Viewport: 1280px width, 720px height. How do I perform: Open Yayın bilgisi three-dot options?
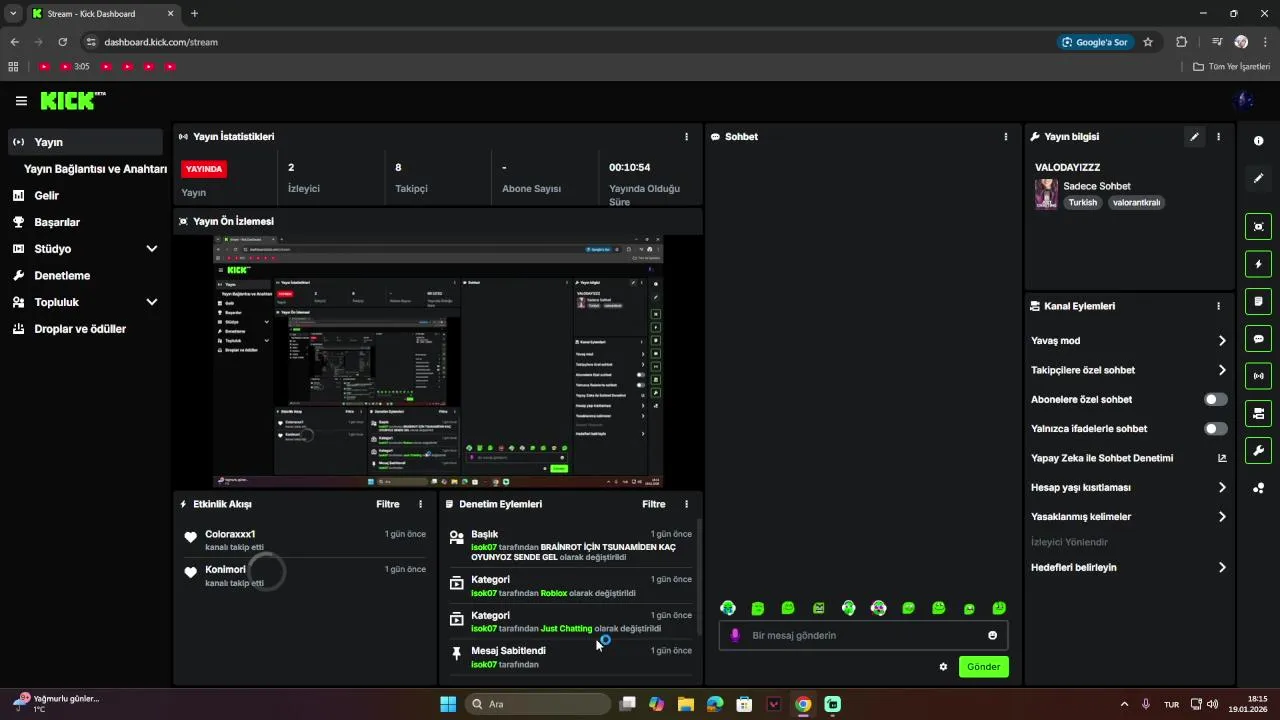tap(1218, 137)
